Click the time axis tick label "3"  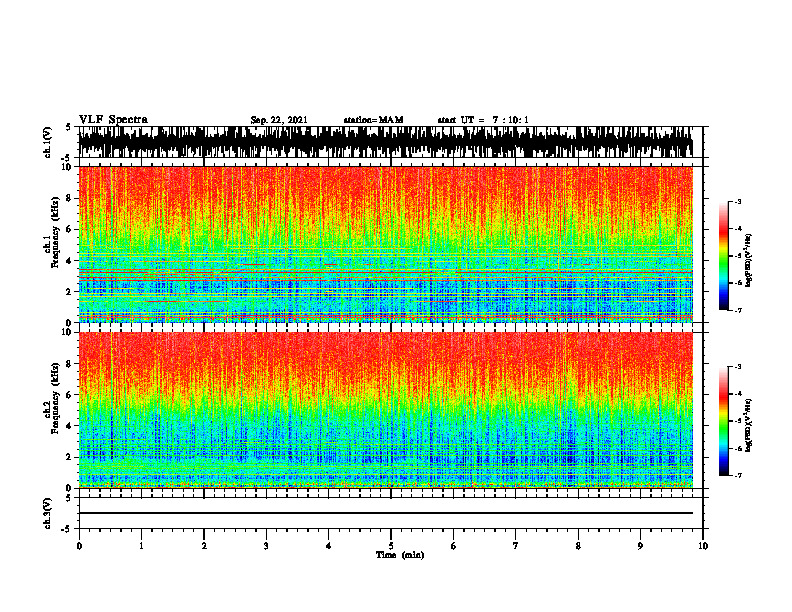click(x=266, y=546)
